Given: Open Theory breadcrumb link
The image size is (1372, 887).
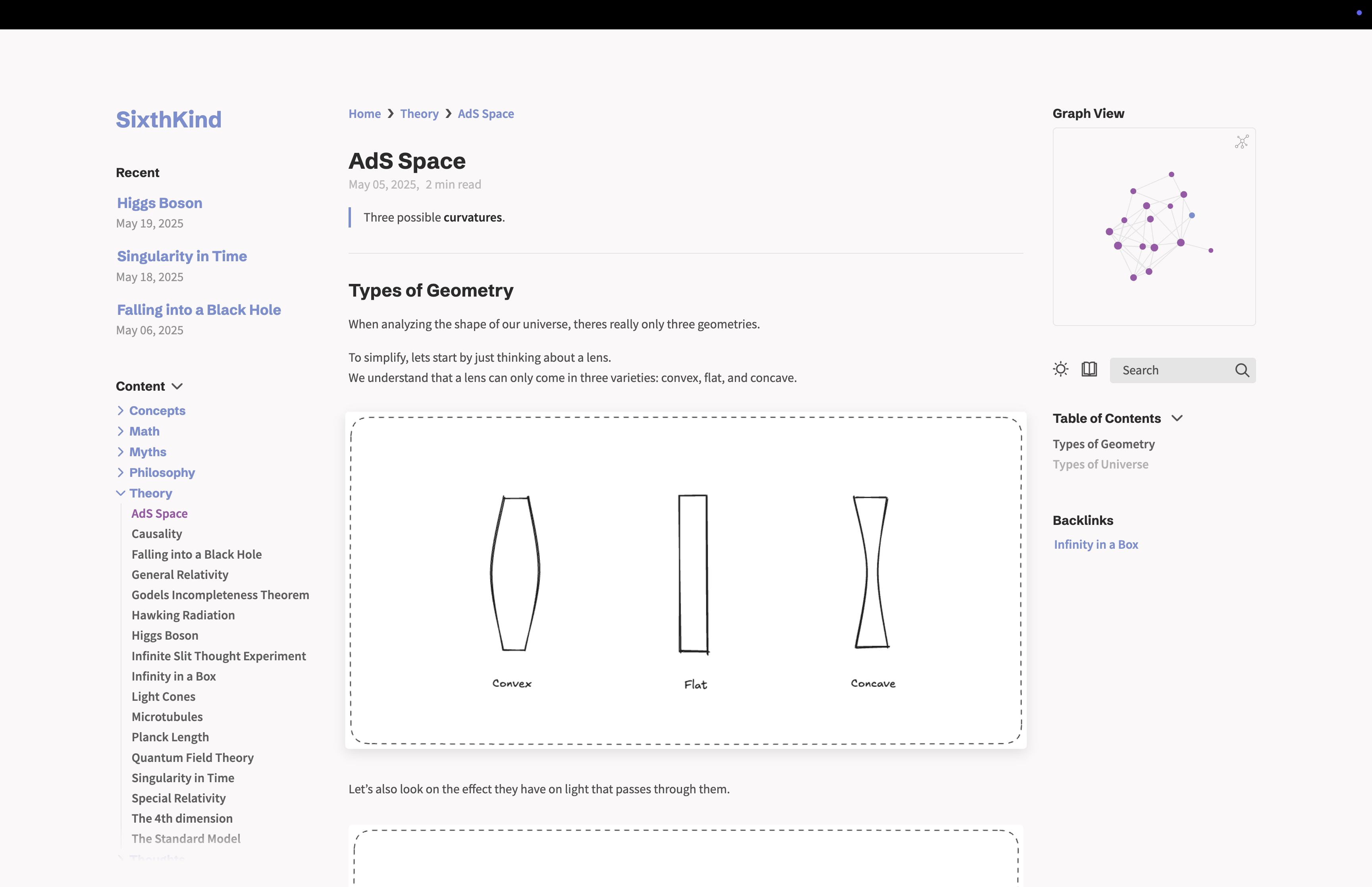Looking at the screenshot, I should (419, 114).
